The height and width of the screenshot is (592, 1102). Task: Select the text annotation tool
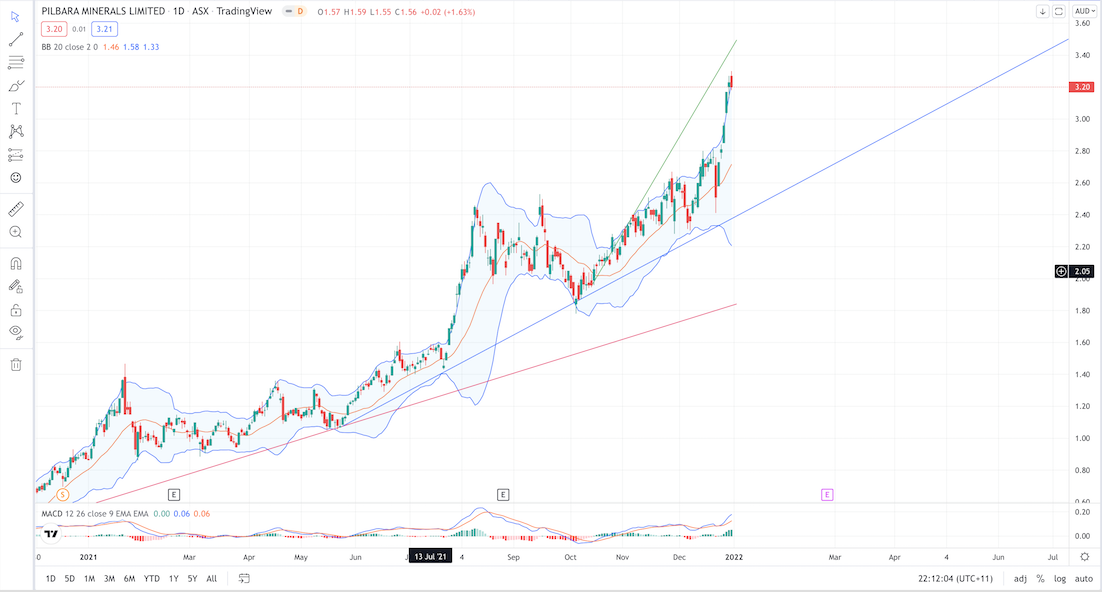(15, 108)
